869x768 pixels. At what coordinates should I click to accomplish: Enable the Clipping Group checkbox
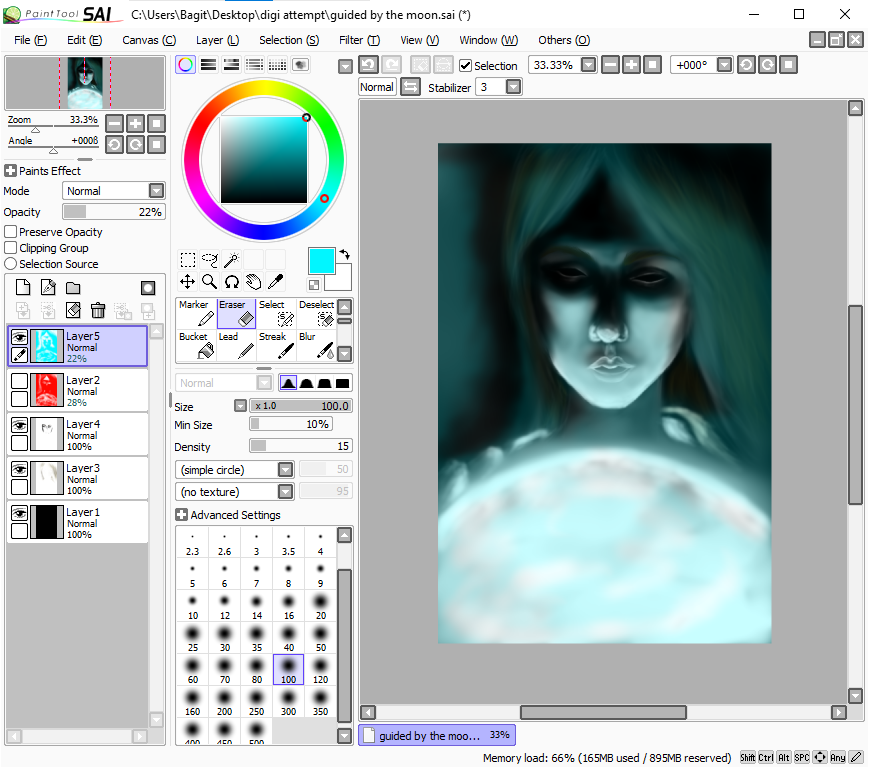11,248
